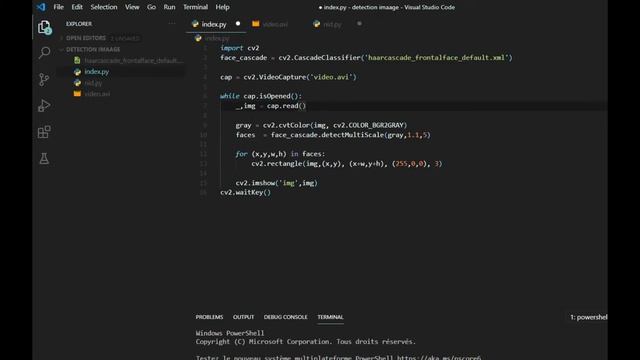640x360 pixels.
Task: Click the Python icon of index.py in explorer
Action: tap(77, 72)
